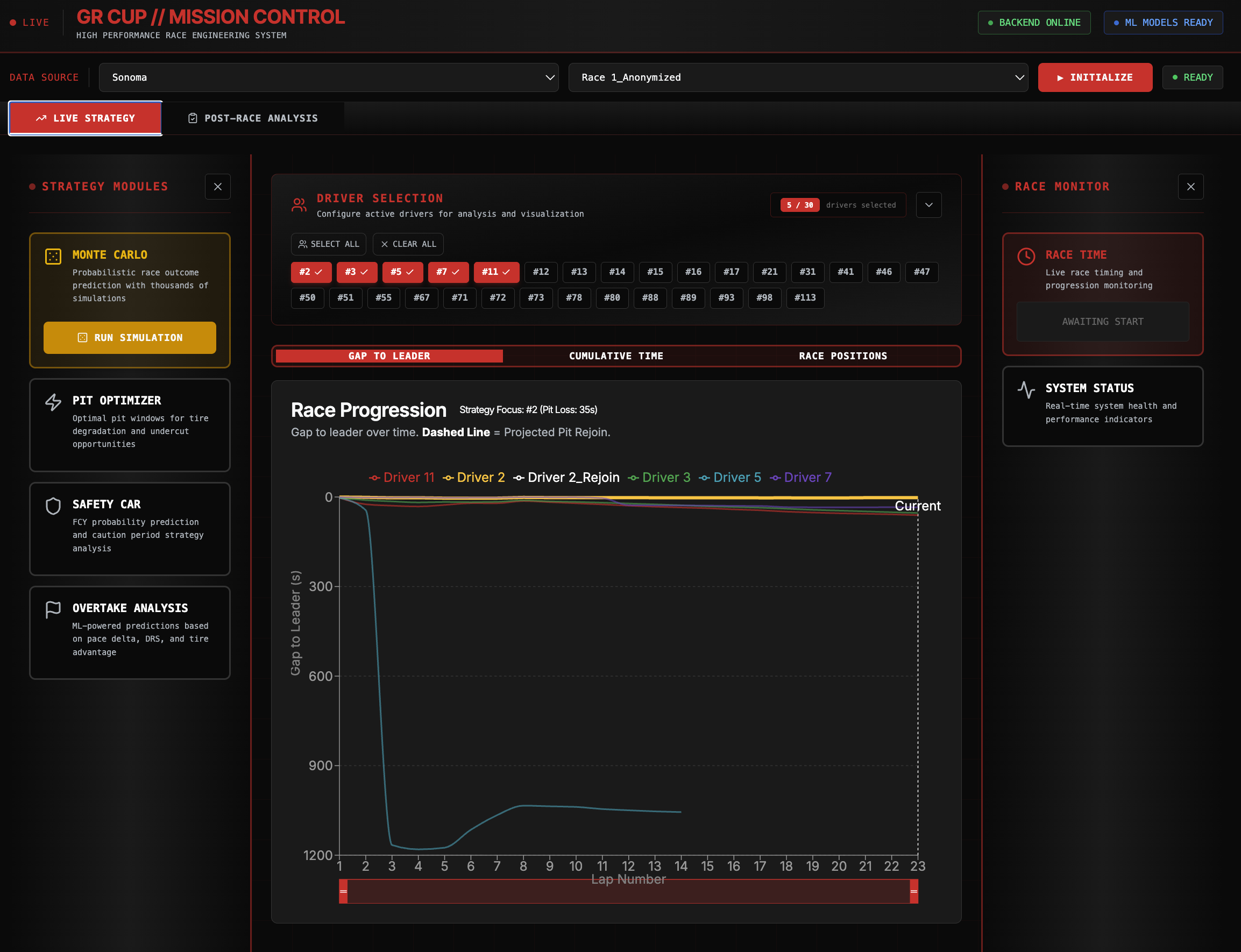Click the Pit Optimizer lightning icon
The image size is (1241, 952).
(x=53, y=402)
